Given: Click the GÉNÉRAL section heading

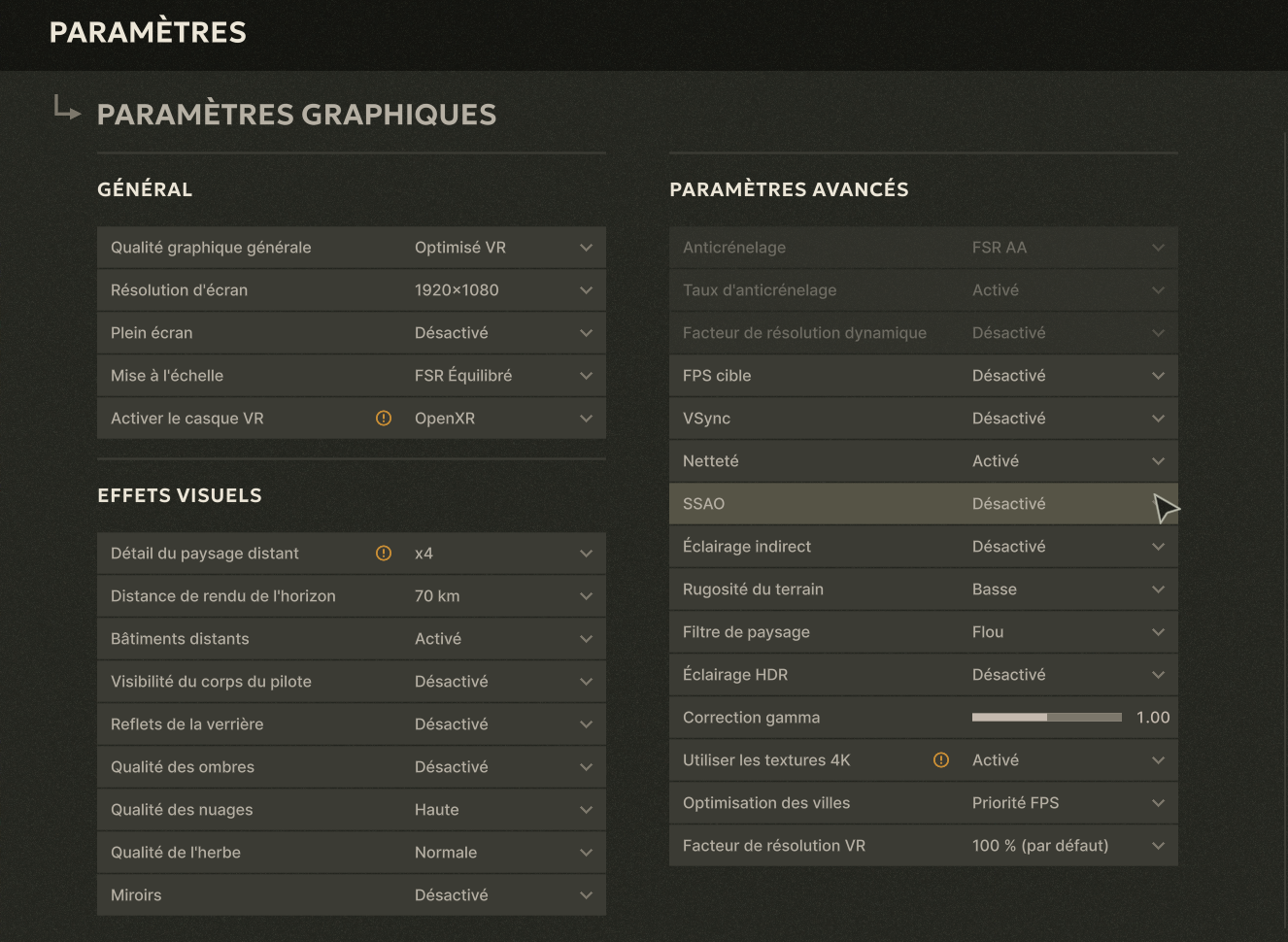Looking at the screenshot, I should [145, 189].
